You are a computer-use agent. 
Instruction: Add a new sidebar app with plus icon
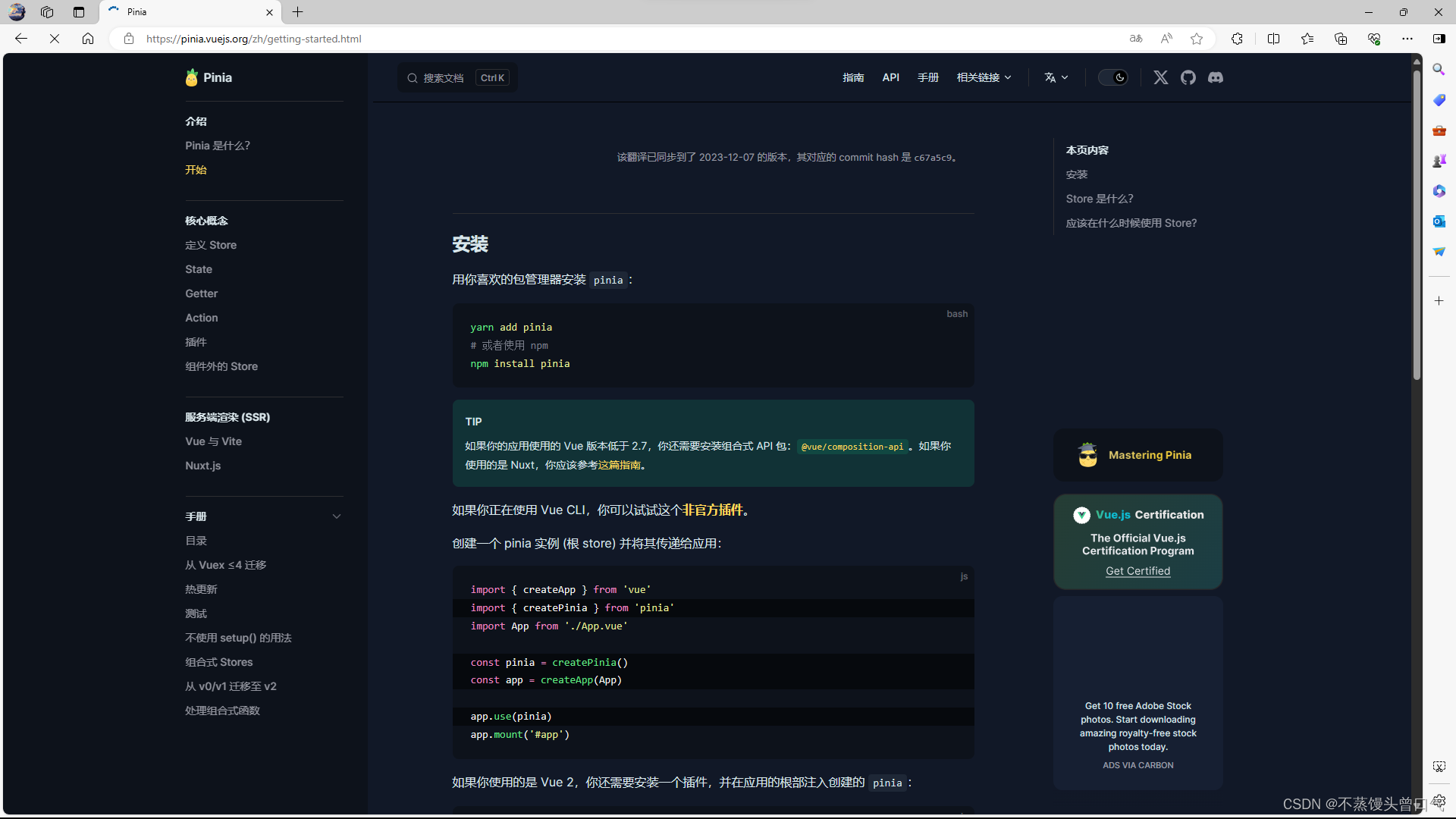tap(1439, 301)
